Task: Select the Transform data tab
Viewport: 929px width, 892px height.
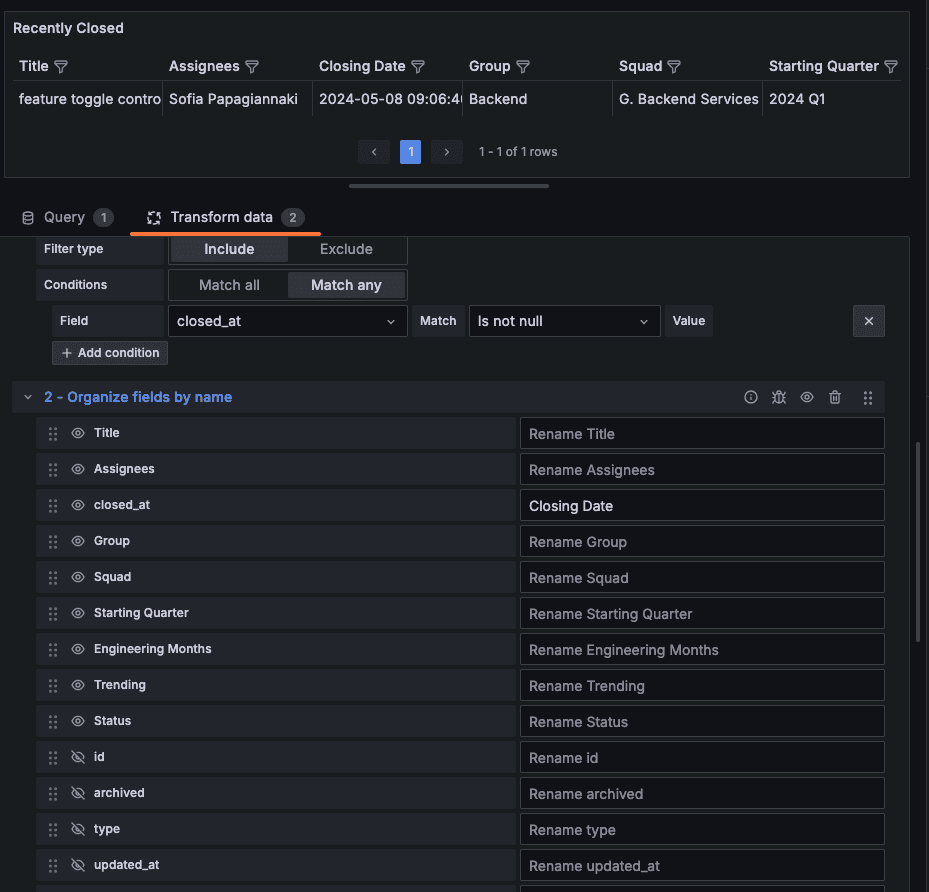Action: tap(224, 217)
